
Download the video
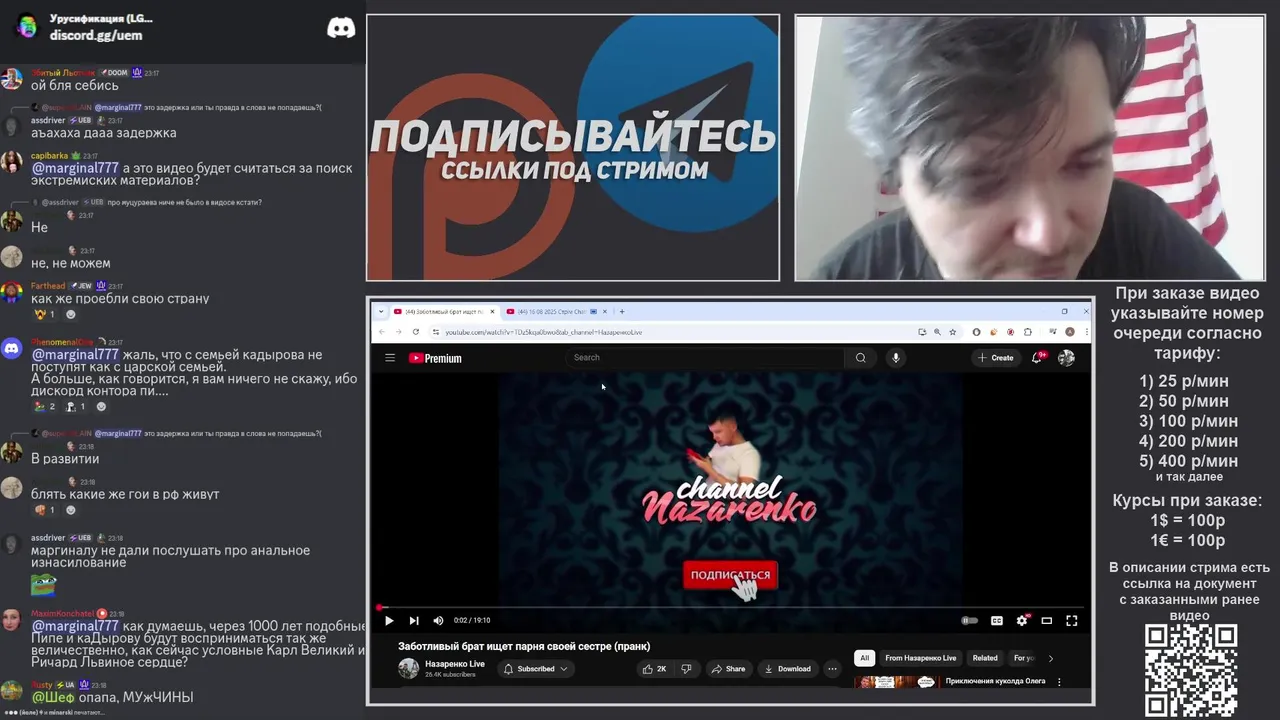click(x=787, y=669)
